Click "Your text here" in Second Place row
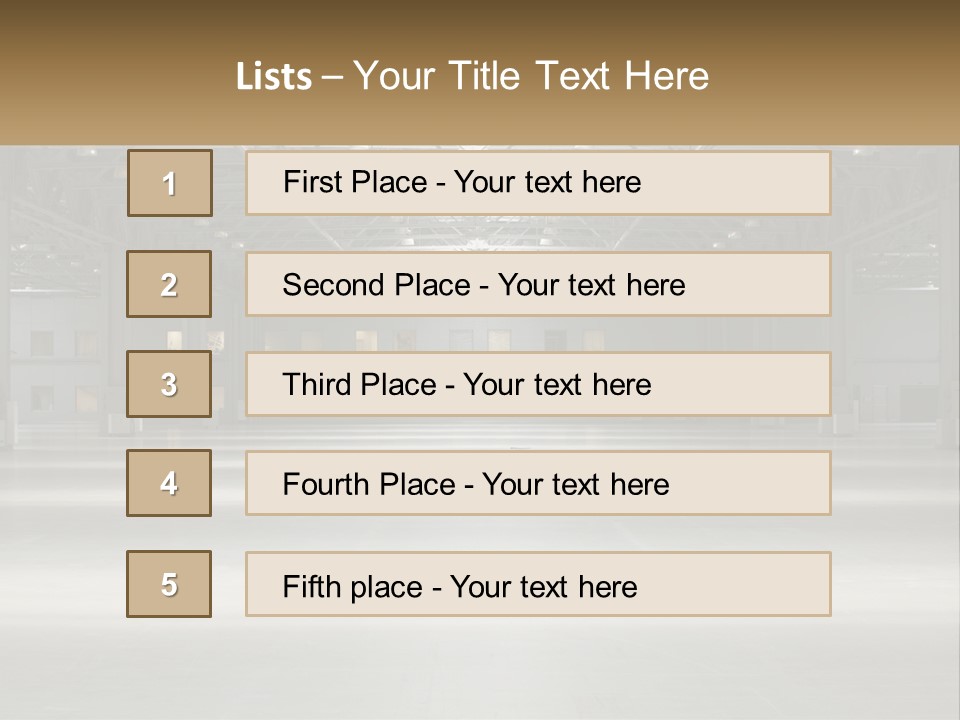 pyautogui.click(x=591, y=285)
